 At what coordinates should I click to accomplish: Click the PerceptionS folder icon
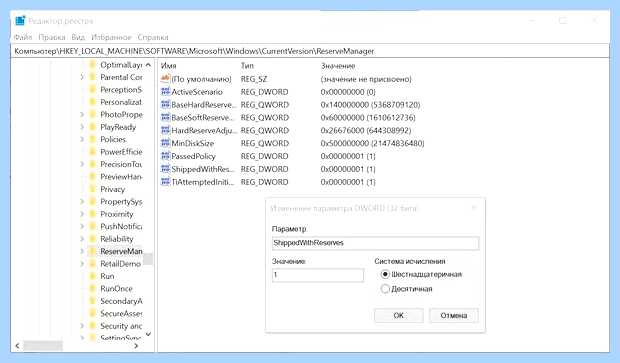[x=92, y=90]
